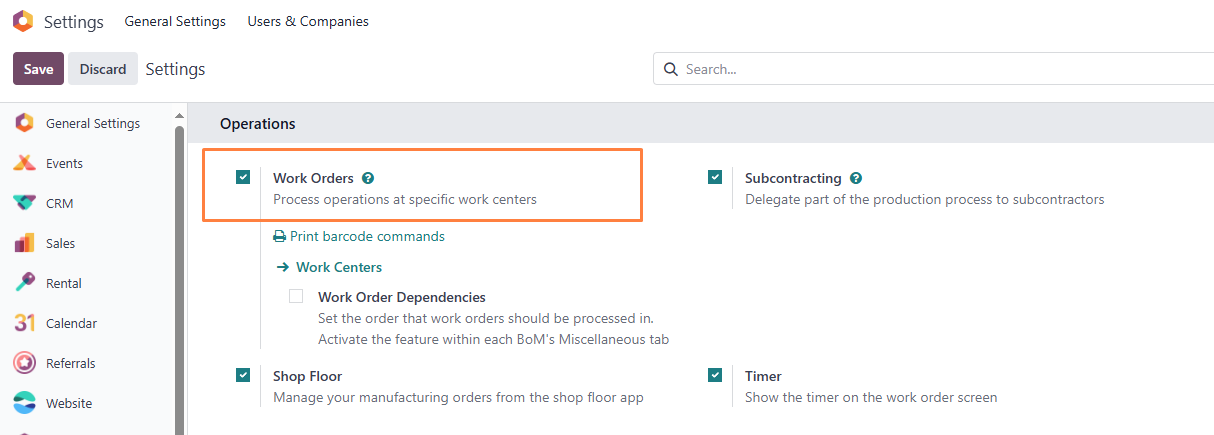1214x435 pixels.
Task: Click the Work Orders help icon
Action: click(x=368, y=178)
